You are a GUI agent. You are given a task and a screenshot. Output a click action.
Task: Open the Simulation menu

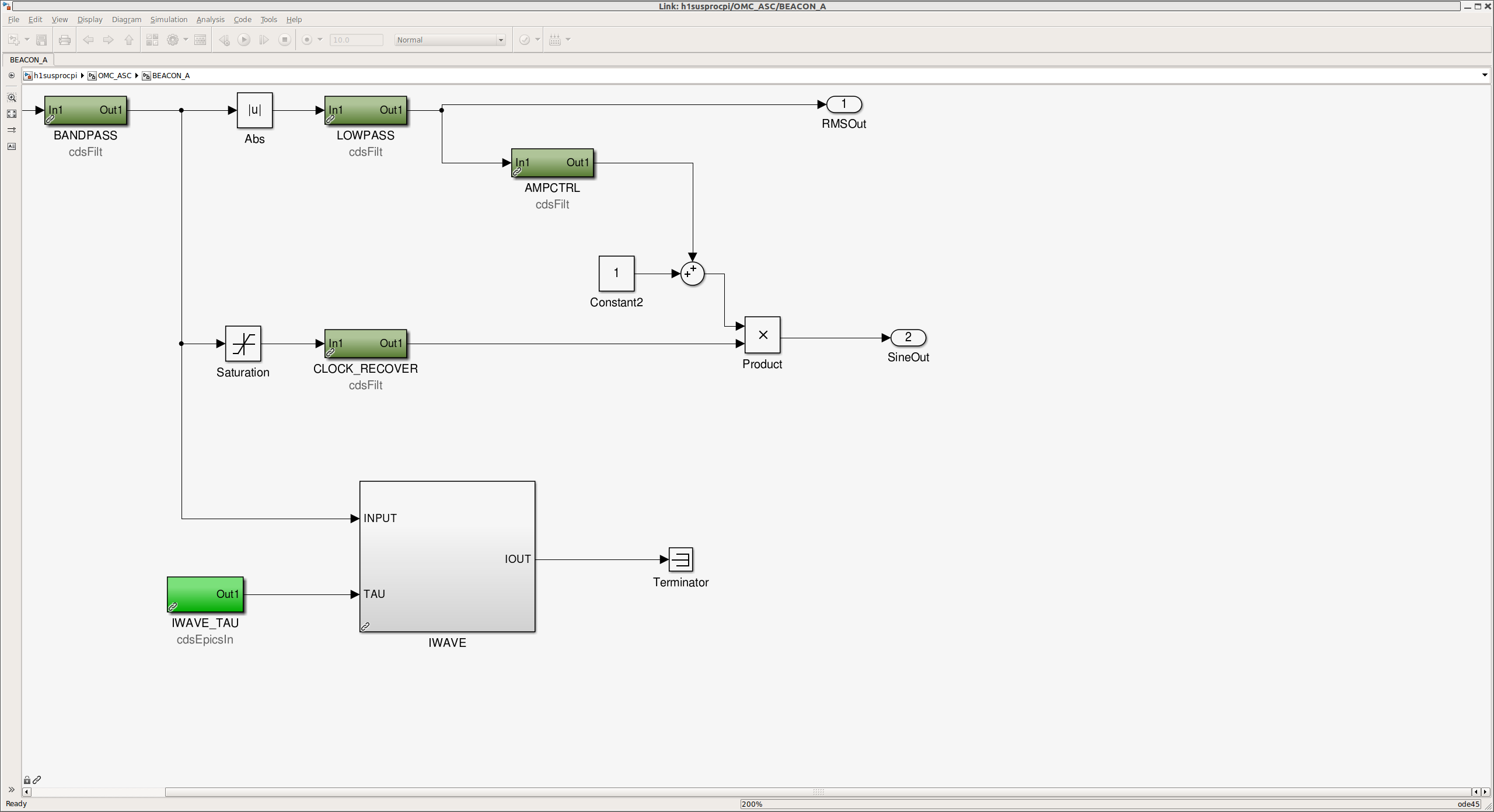click(x=169, y=19)
